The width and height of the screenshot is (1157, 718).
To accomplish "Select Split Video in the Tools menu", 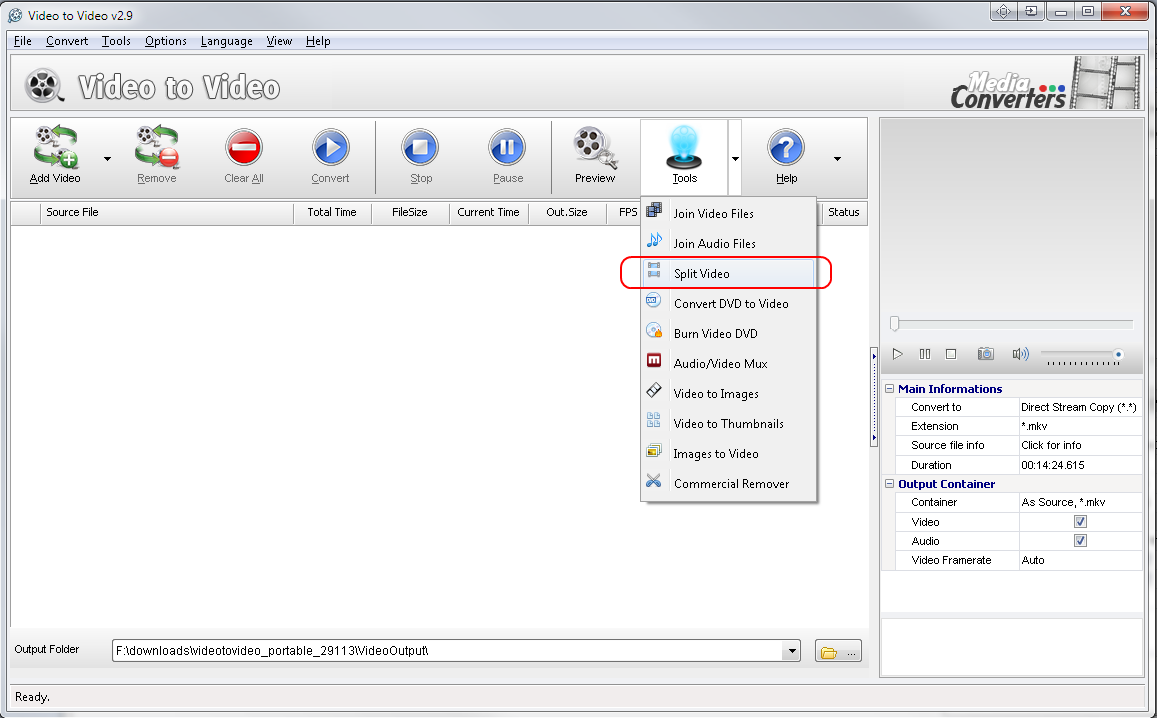I will click(x=729, y=274).
